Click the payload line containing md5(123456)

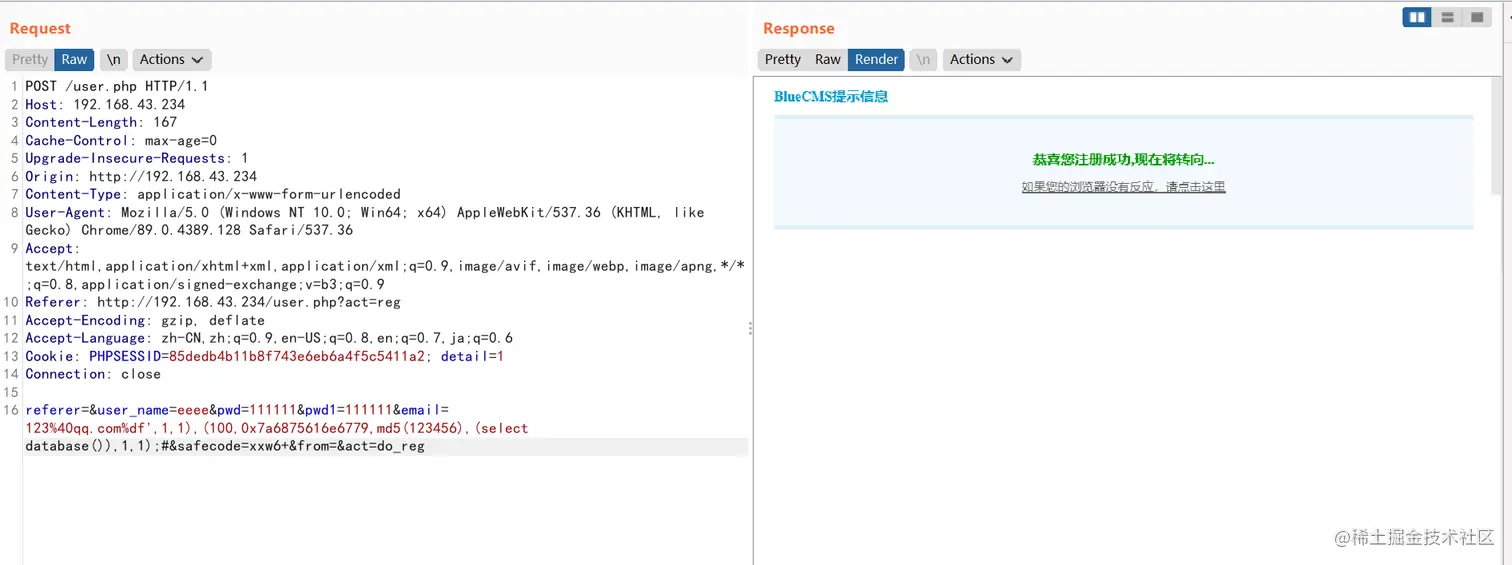pyautogui.click(x=277, y=428)
